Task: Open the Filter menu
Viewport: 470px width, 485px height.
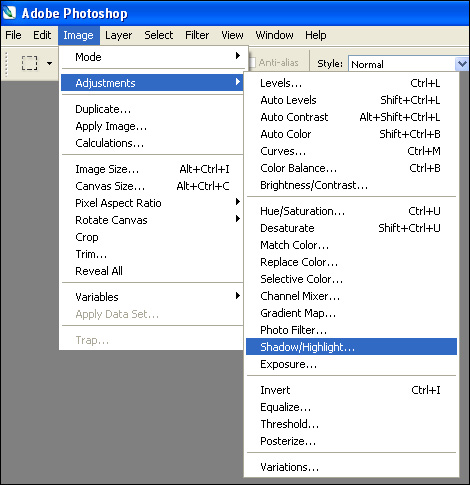Action: [x=197, y=35]
